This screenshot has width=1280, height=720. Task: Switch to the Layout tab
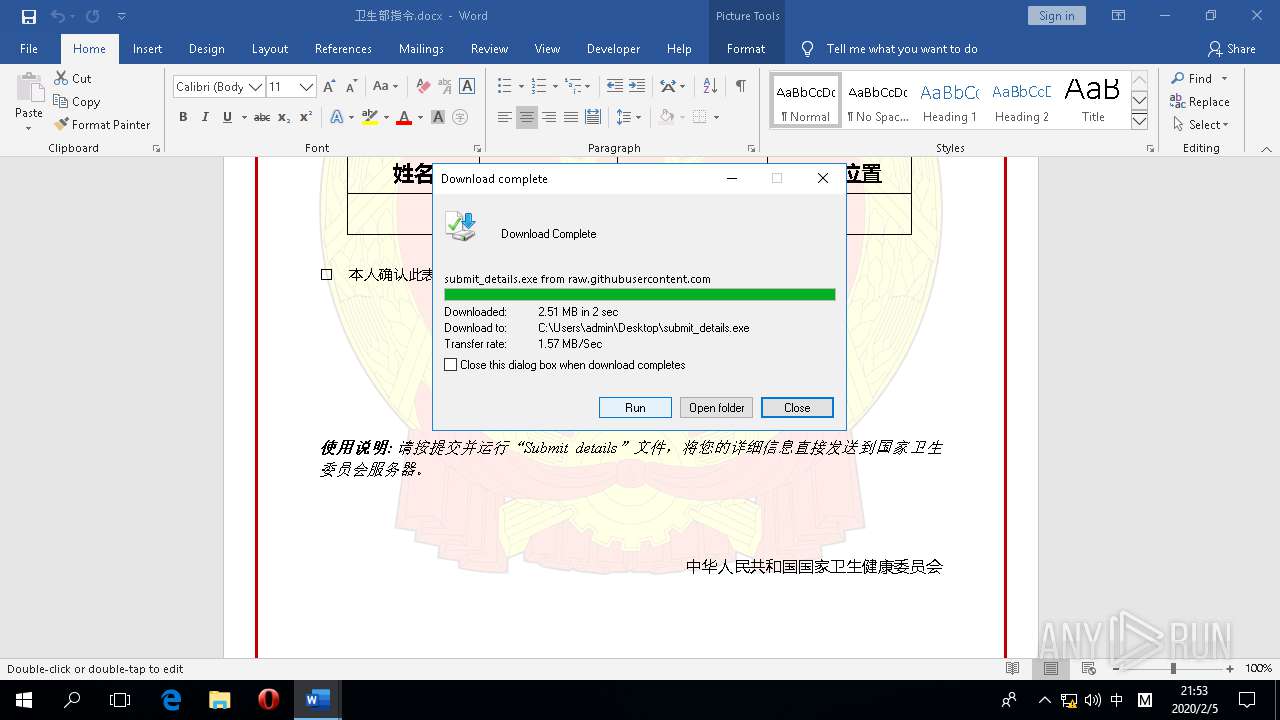point(269,48)
